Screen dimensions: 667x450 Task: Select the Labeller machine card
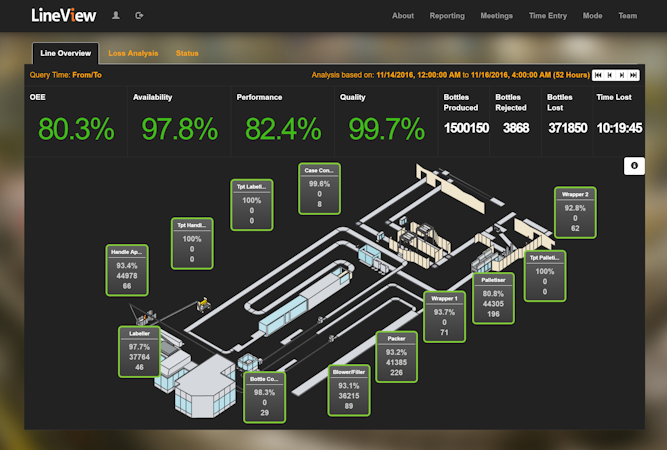pos(140,352)
